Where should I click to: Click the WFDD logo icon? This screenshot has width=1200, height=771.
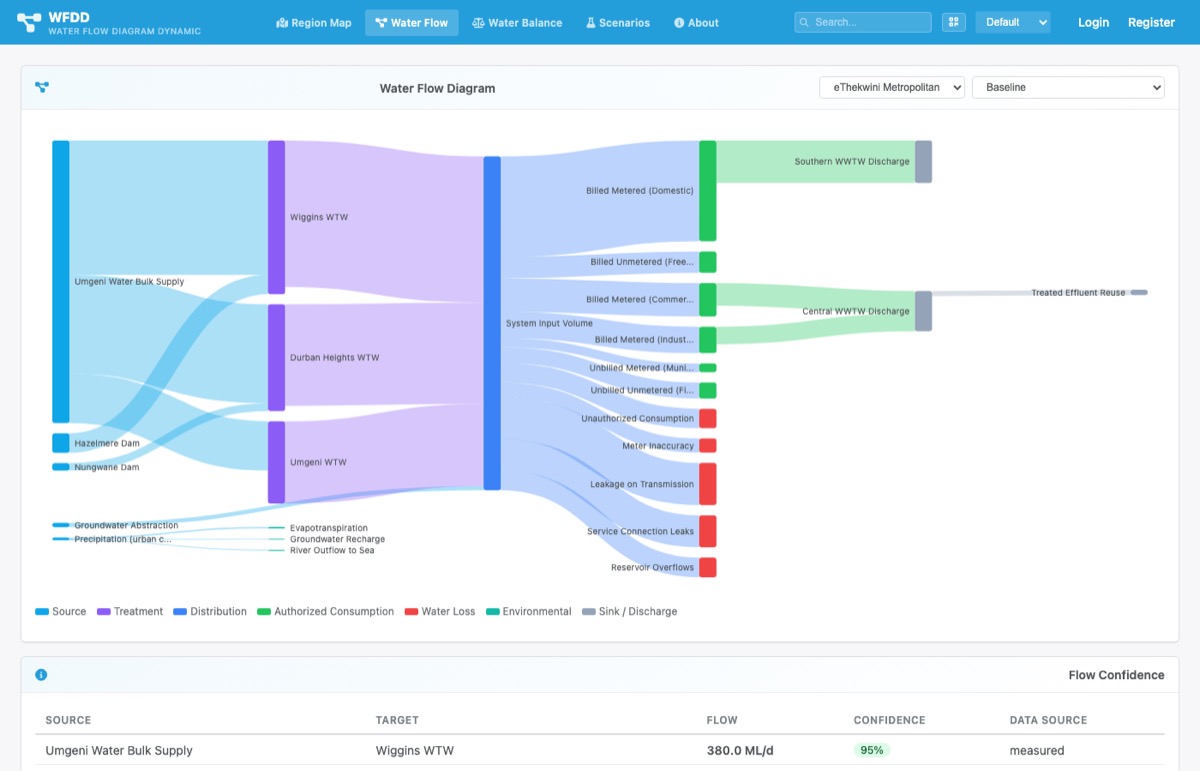click(29, 23)
